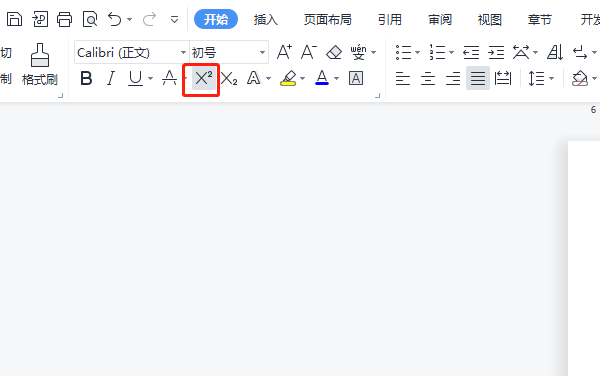Open the 引用 tab

click(390, 19)
